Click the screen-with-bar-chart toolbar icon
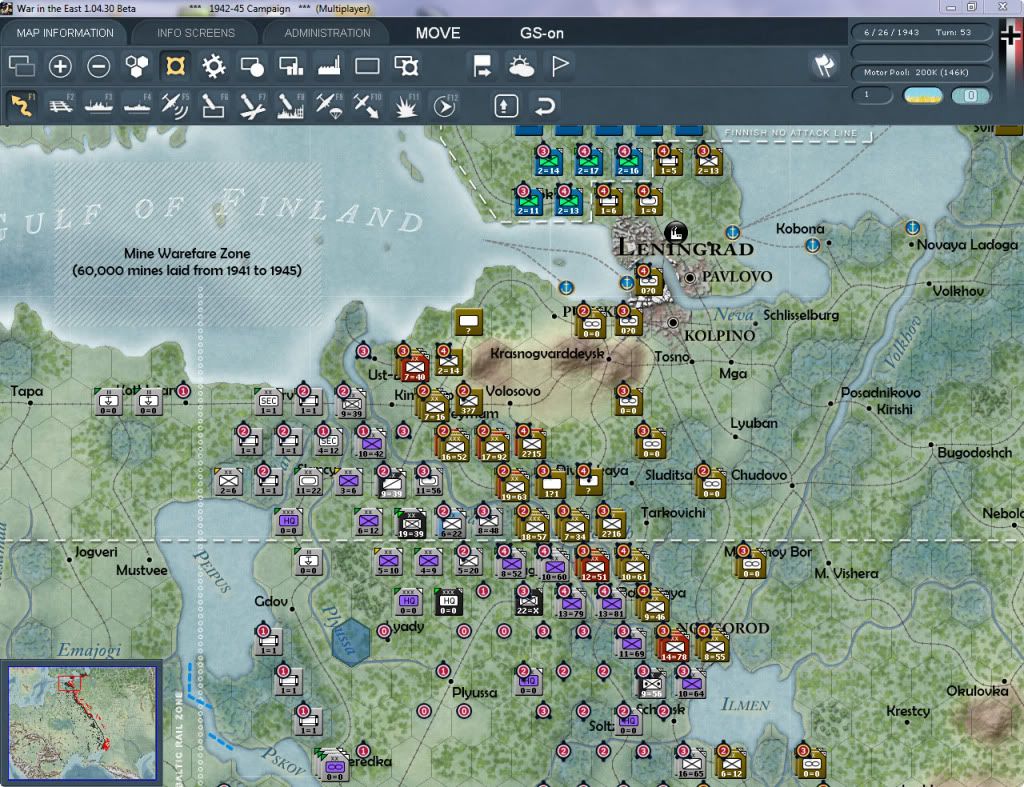The image size is (1024, 787). pyautogui.click(x=291, y=66)
